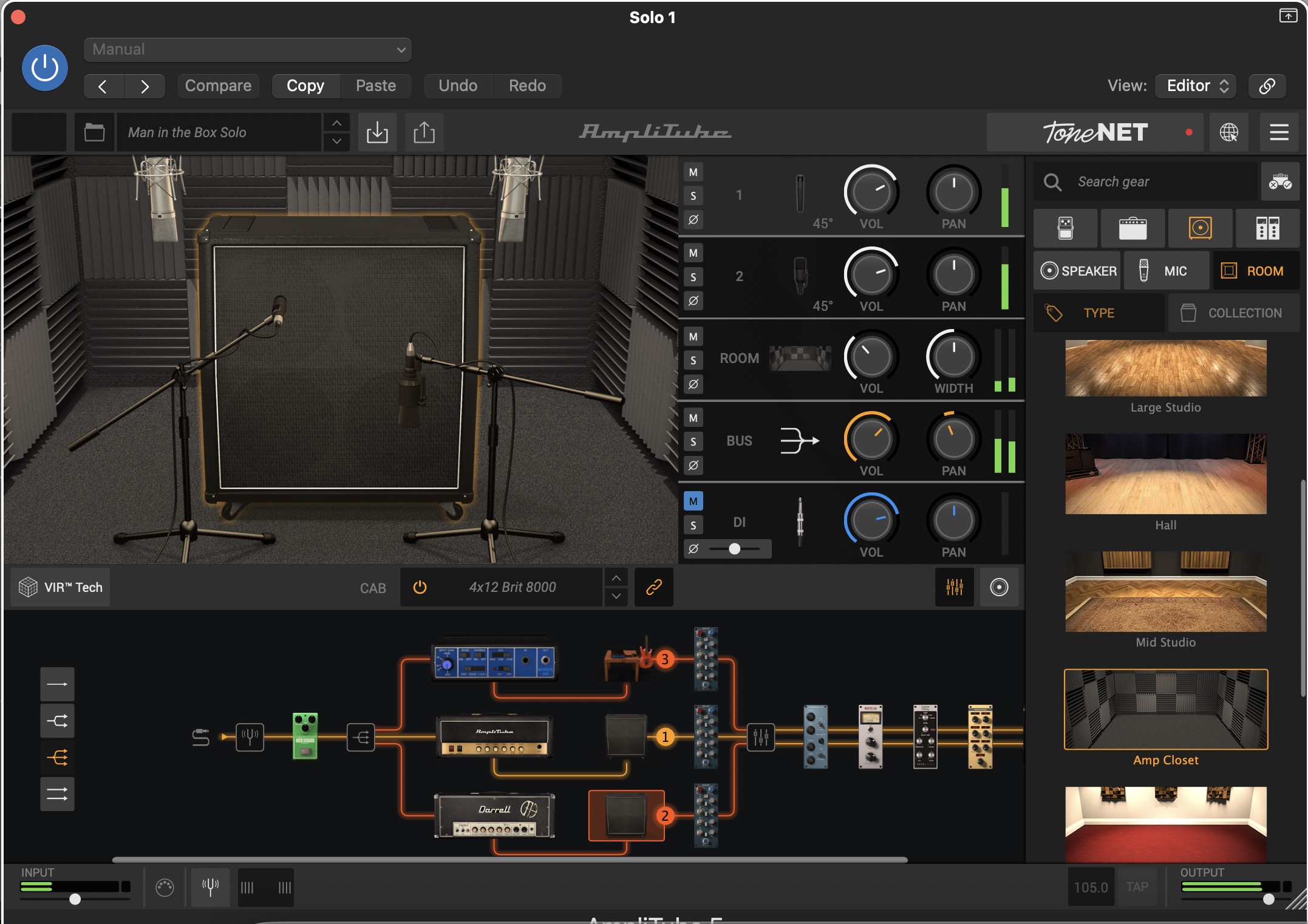
Task: Toggle the CAB power button
Action: 420,587
